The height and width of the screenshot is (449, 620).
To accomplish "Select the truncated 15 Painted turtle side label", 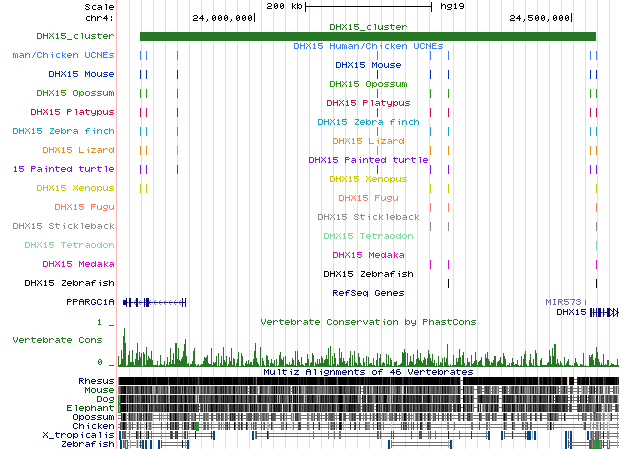I will coord(57,169).
